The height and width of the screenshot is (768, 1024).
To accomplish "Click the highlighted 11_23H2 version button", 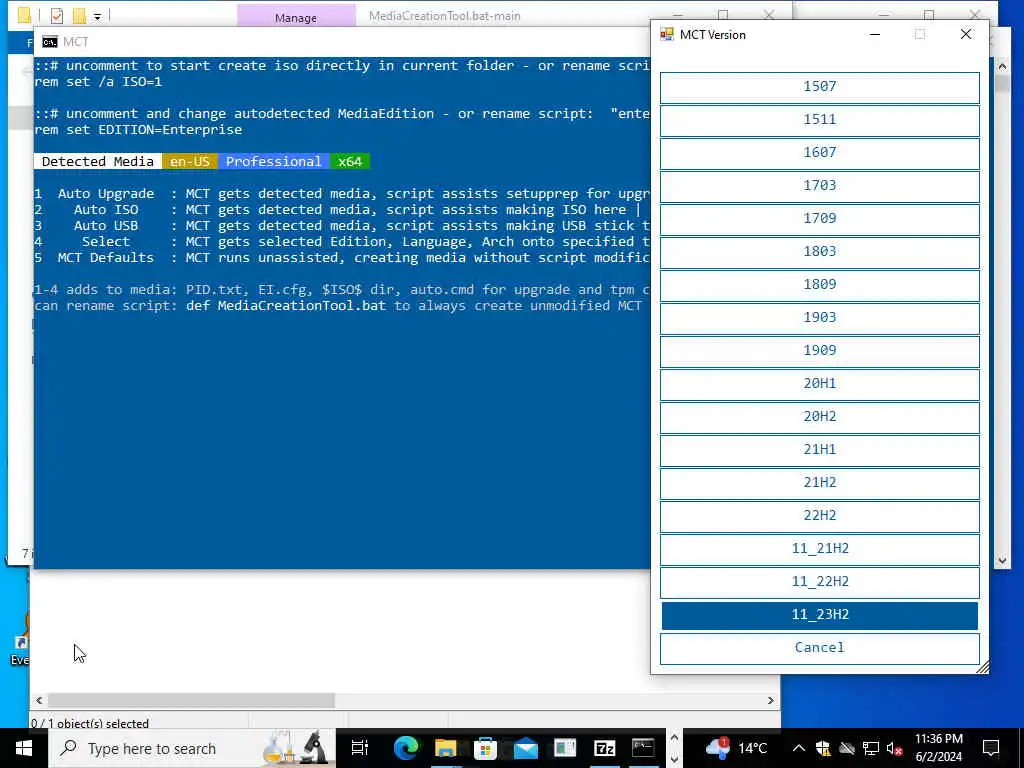I will tap(820, 615).
